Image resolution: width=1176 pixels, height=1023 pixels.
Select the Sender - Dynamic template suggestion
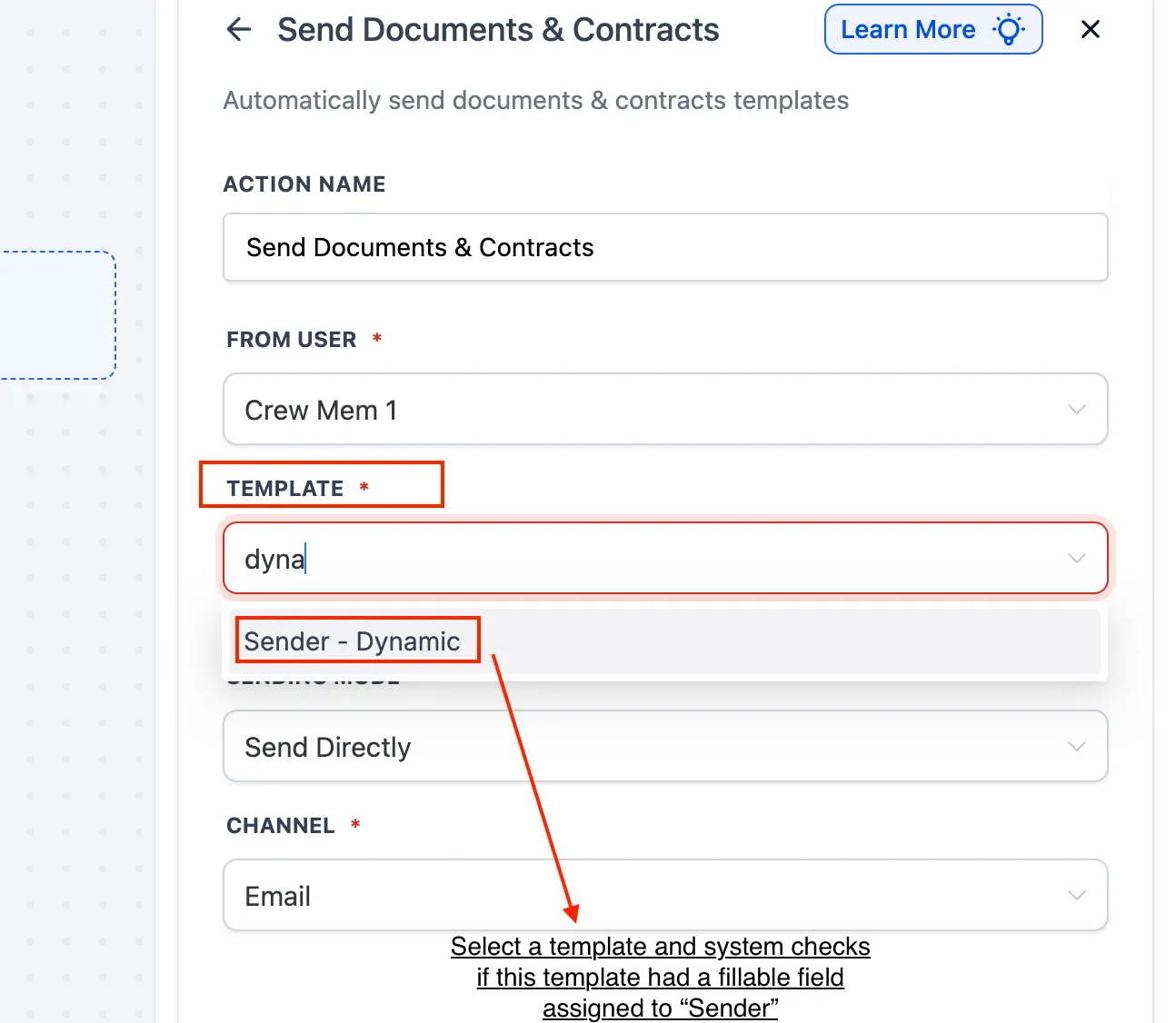(356, 641)
